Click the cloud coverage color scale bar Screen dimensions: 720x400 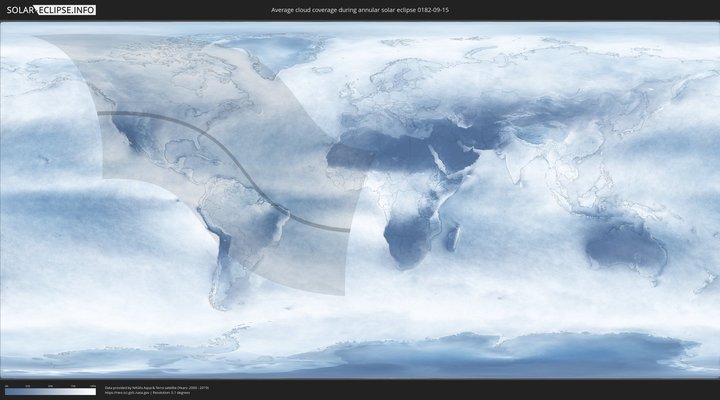[x=51, y=392]
